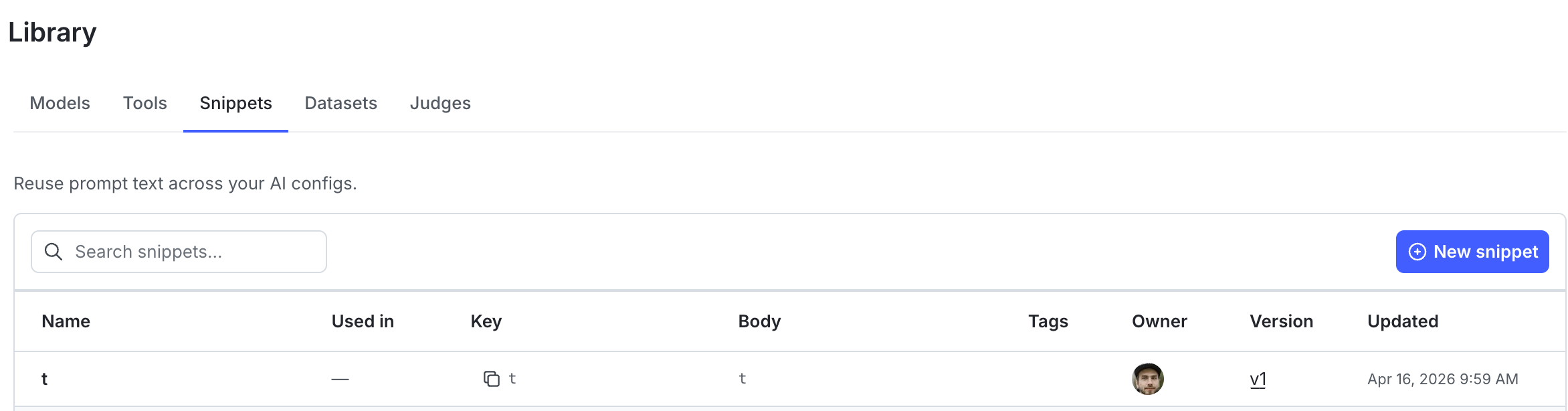
Task: Click the plus icon inside New snippet button
Action: pos(1416,252)
